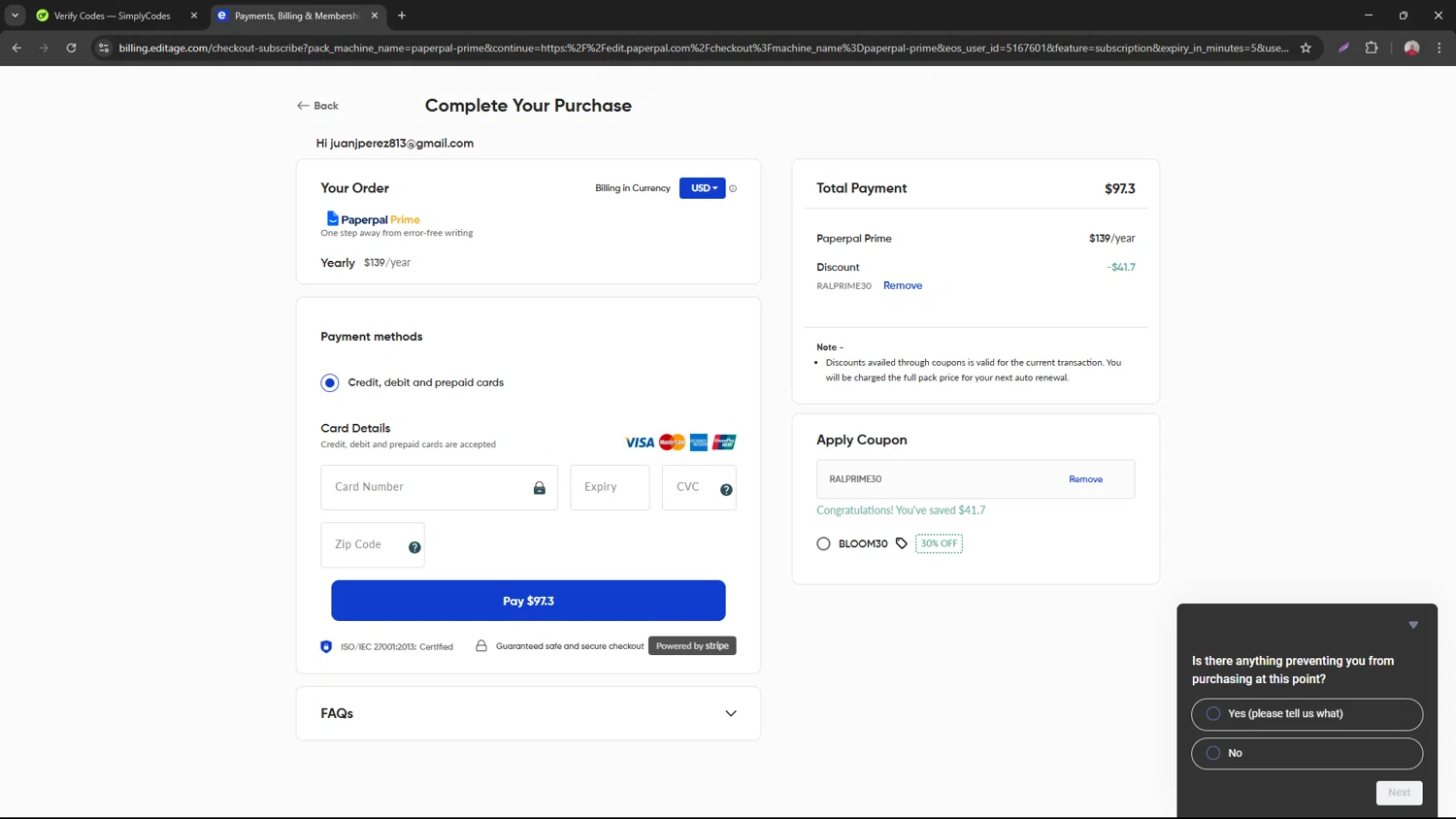Remove the RALPRIME30 discount in Total Payment
The image size is (1456, 819).
coord(903,285)
